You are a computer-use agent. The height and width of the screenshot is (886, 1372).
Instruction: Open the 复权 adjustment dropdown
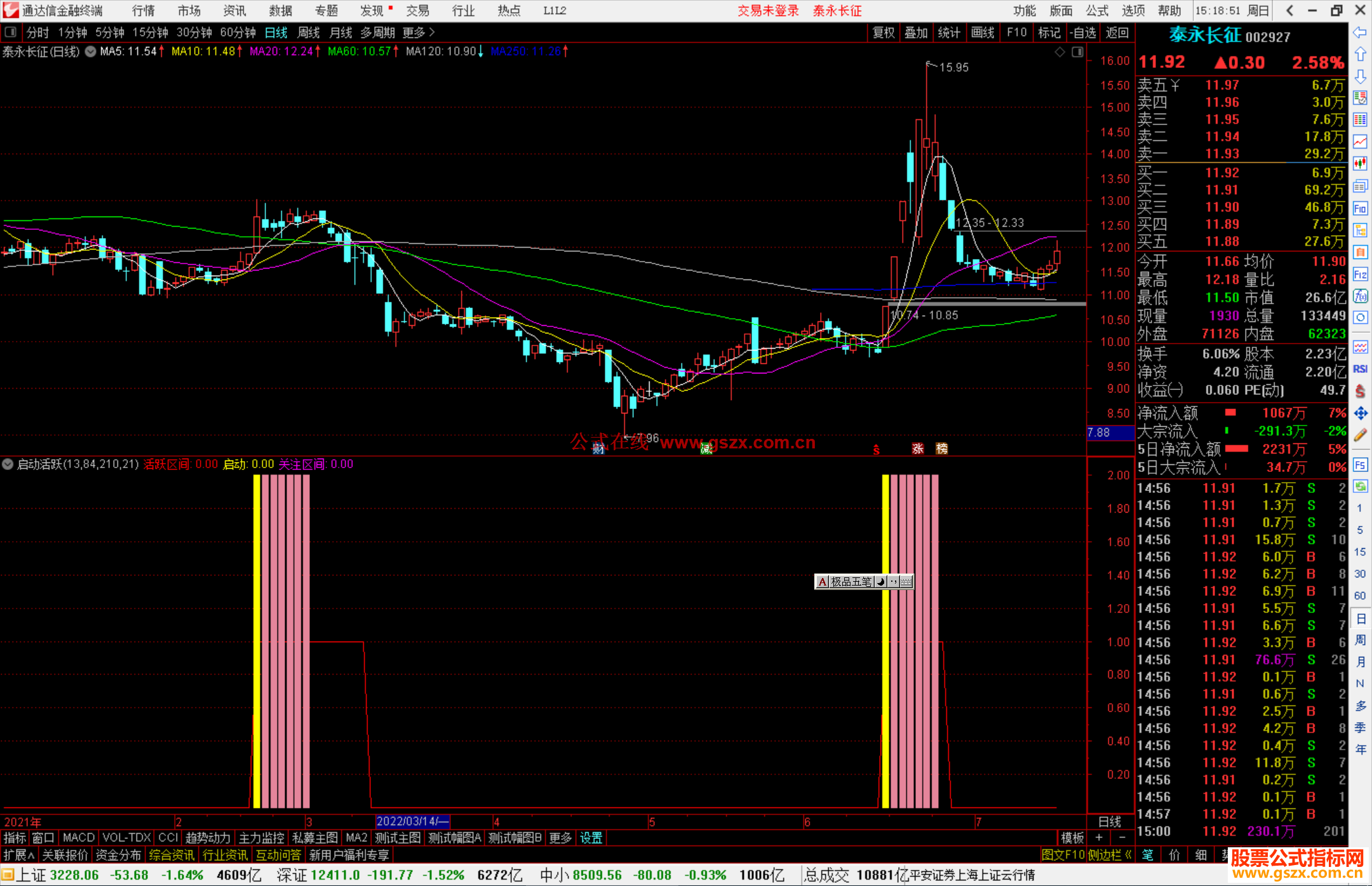coord(884,32)
